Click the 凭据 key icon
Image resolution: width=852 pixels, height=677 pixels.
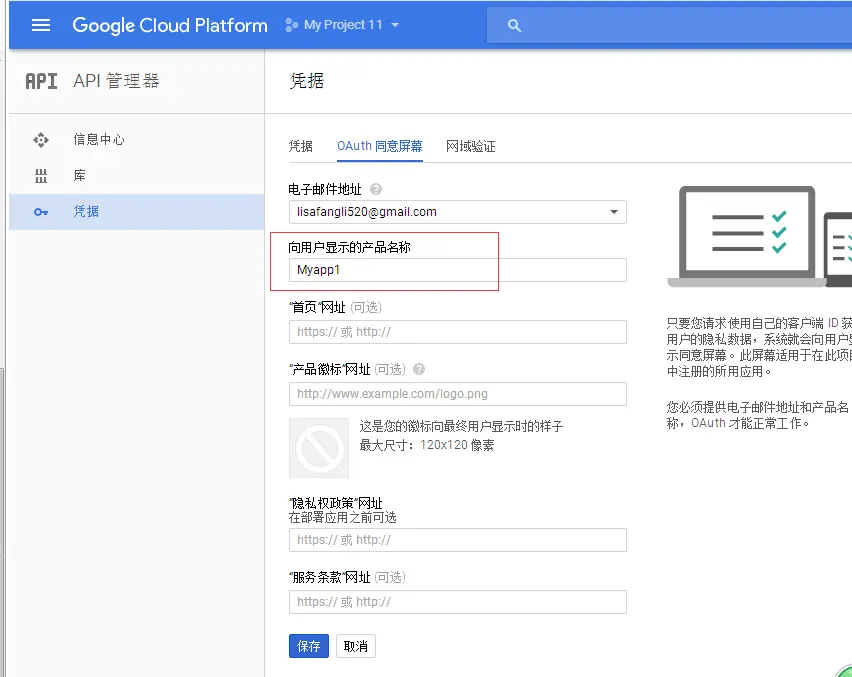point(41,212)
